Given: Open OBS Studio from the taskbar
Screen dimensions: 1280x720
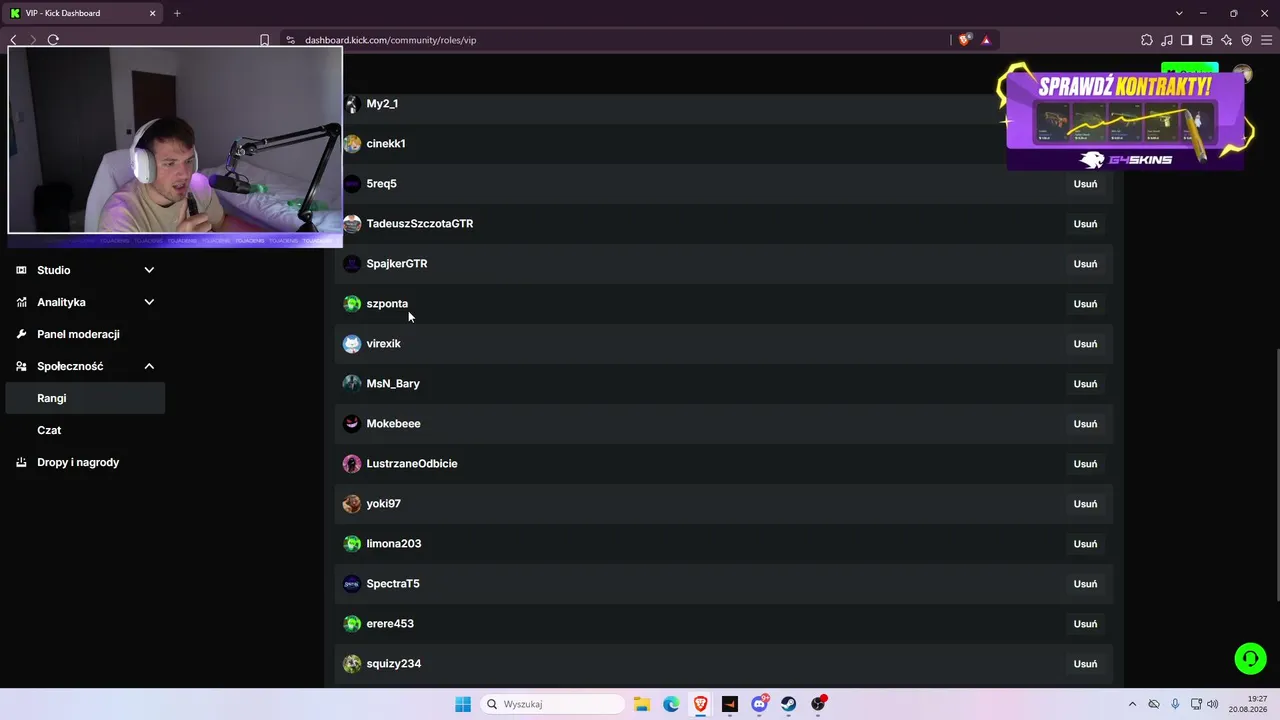Looking at the screenshot, I should [818, 704].
